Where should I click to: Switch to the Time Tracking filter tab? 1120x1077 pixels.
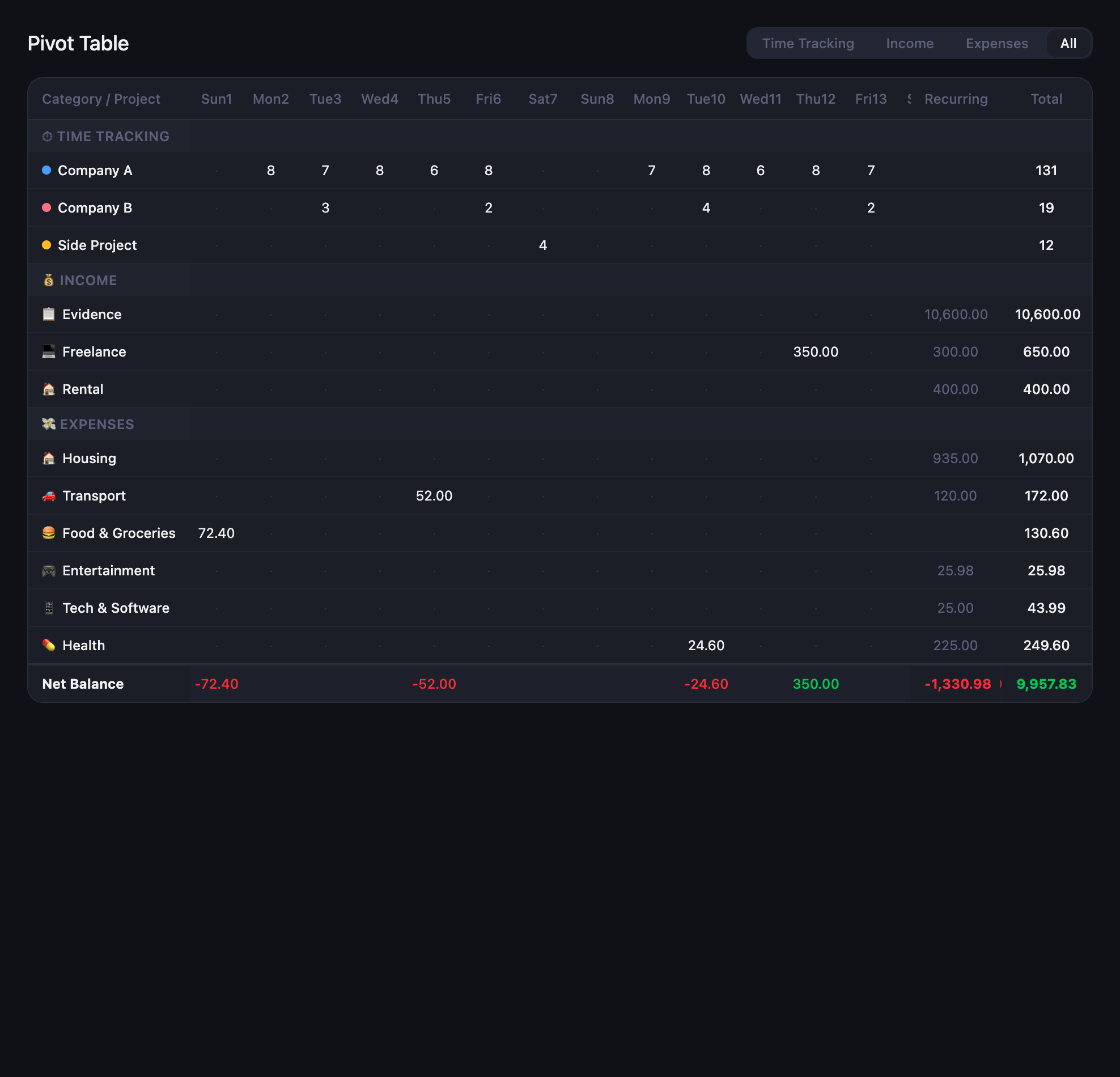[x=808, y=44]
